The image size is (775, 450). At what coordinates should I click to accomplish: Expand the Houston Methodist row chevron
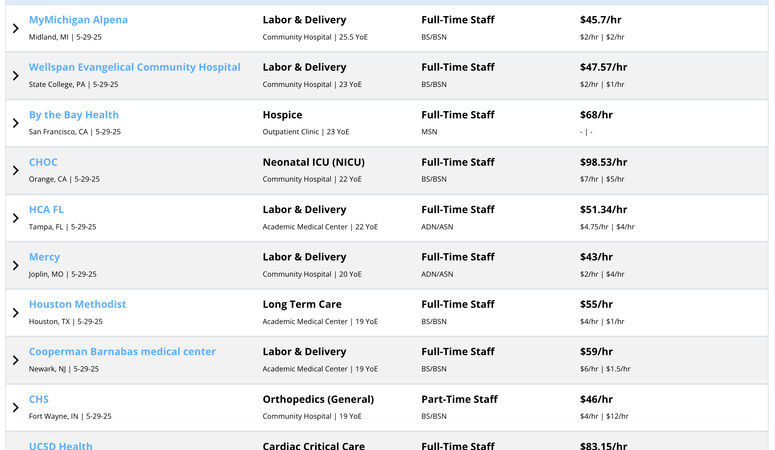16,313
